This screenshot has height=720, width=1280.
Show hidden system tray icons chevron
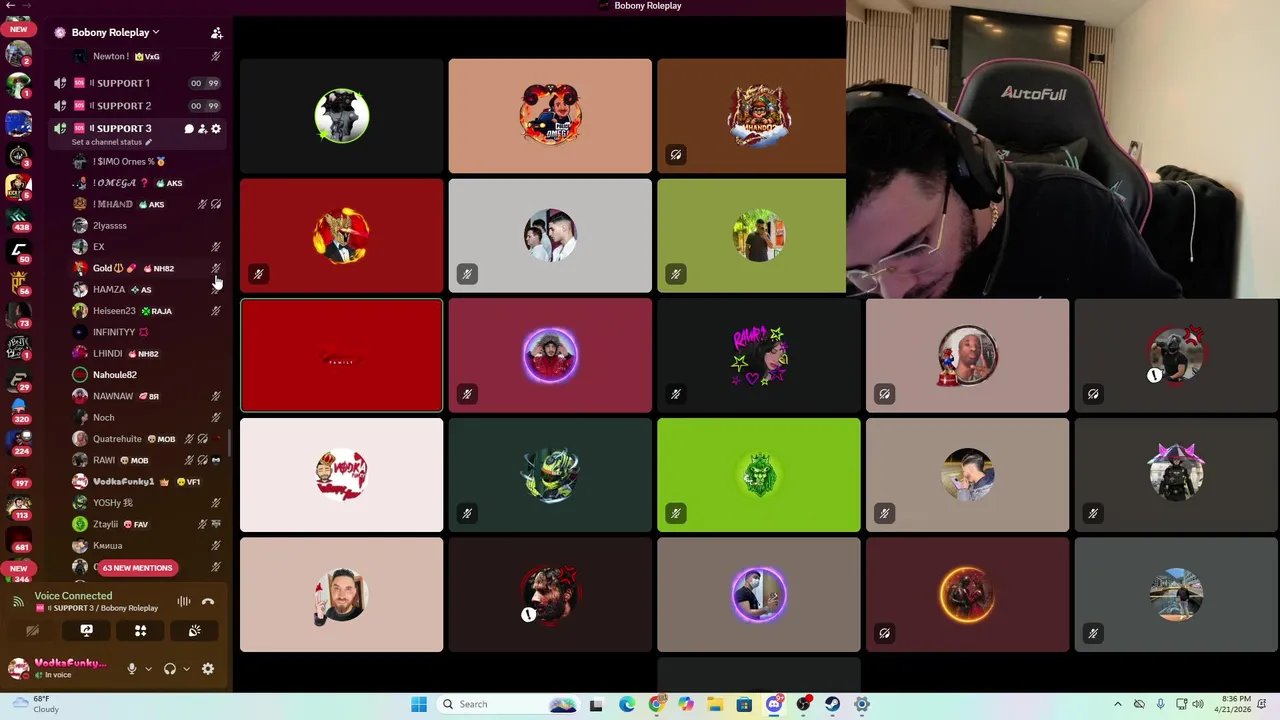point(1117,704)
